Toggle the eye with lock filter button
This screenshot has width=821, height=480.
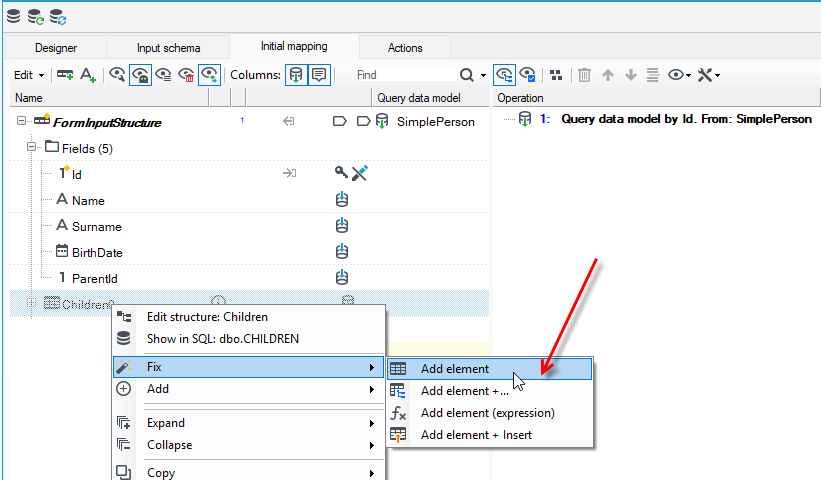[140, 75]
